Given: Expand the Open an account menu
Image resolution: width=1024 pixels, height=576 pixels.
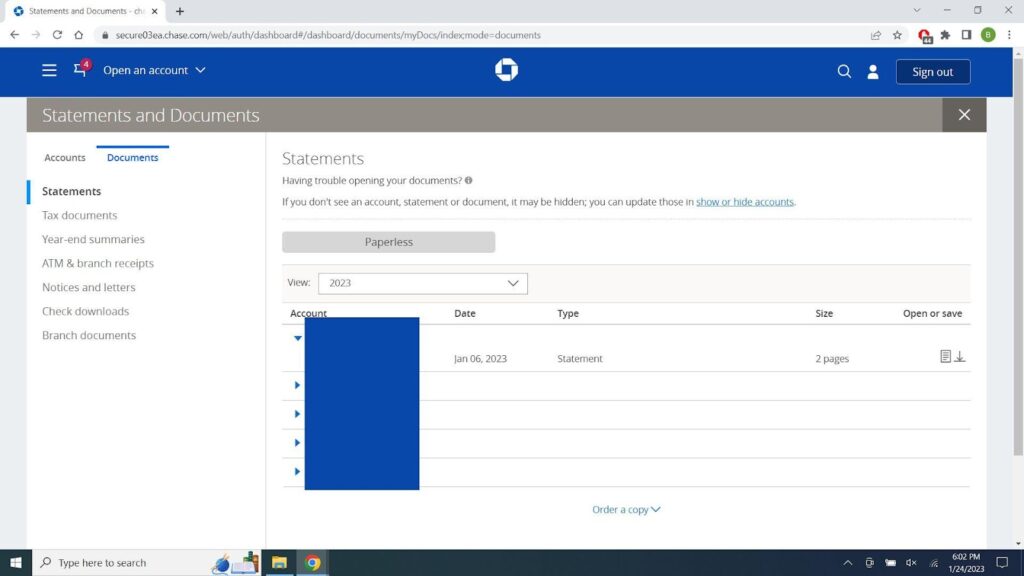Looking at the screenshot, I should (x=154, y=71).
